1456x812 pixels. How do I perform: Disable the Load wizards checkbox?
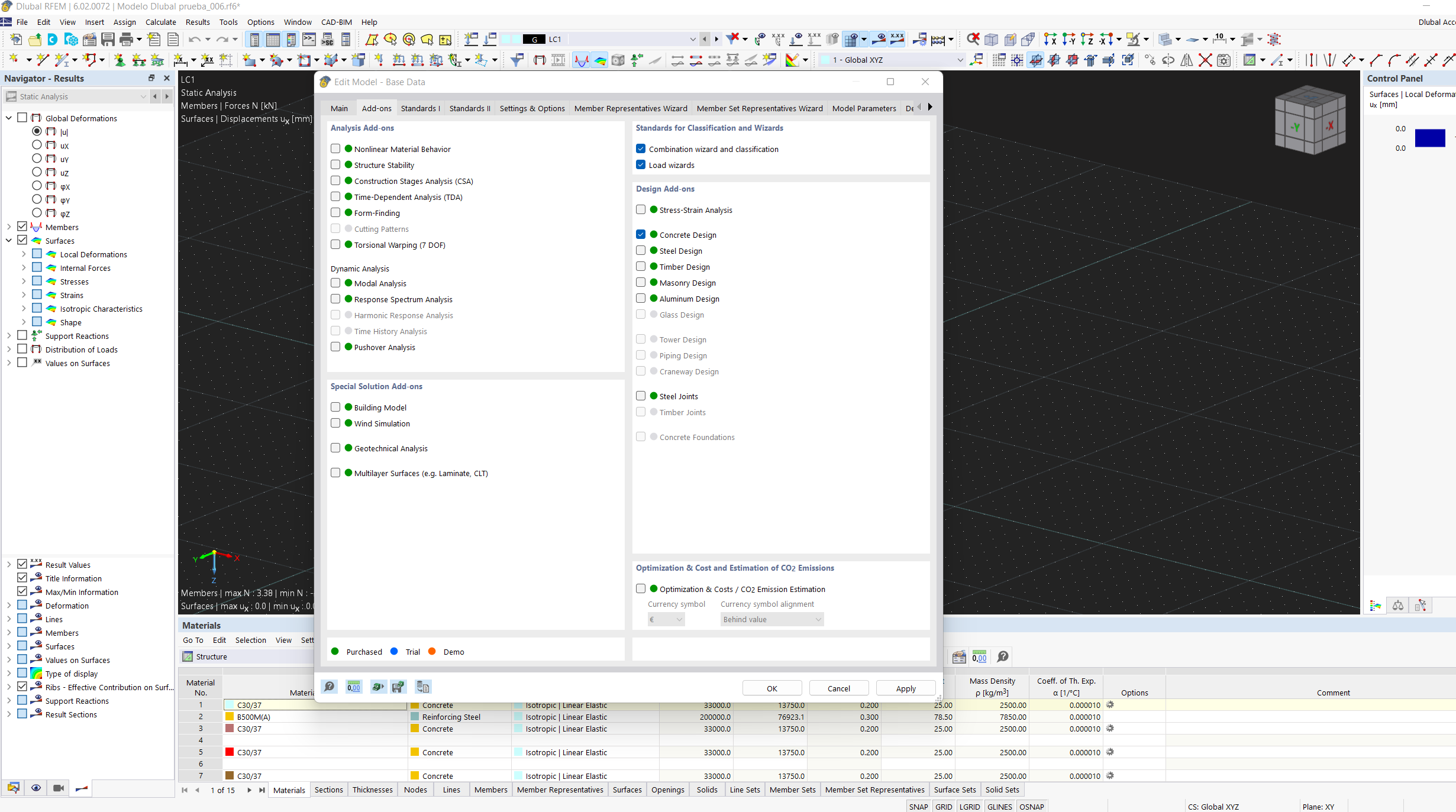pyautogui.click(x=641, y=164)
